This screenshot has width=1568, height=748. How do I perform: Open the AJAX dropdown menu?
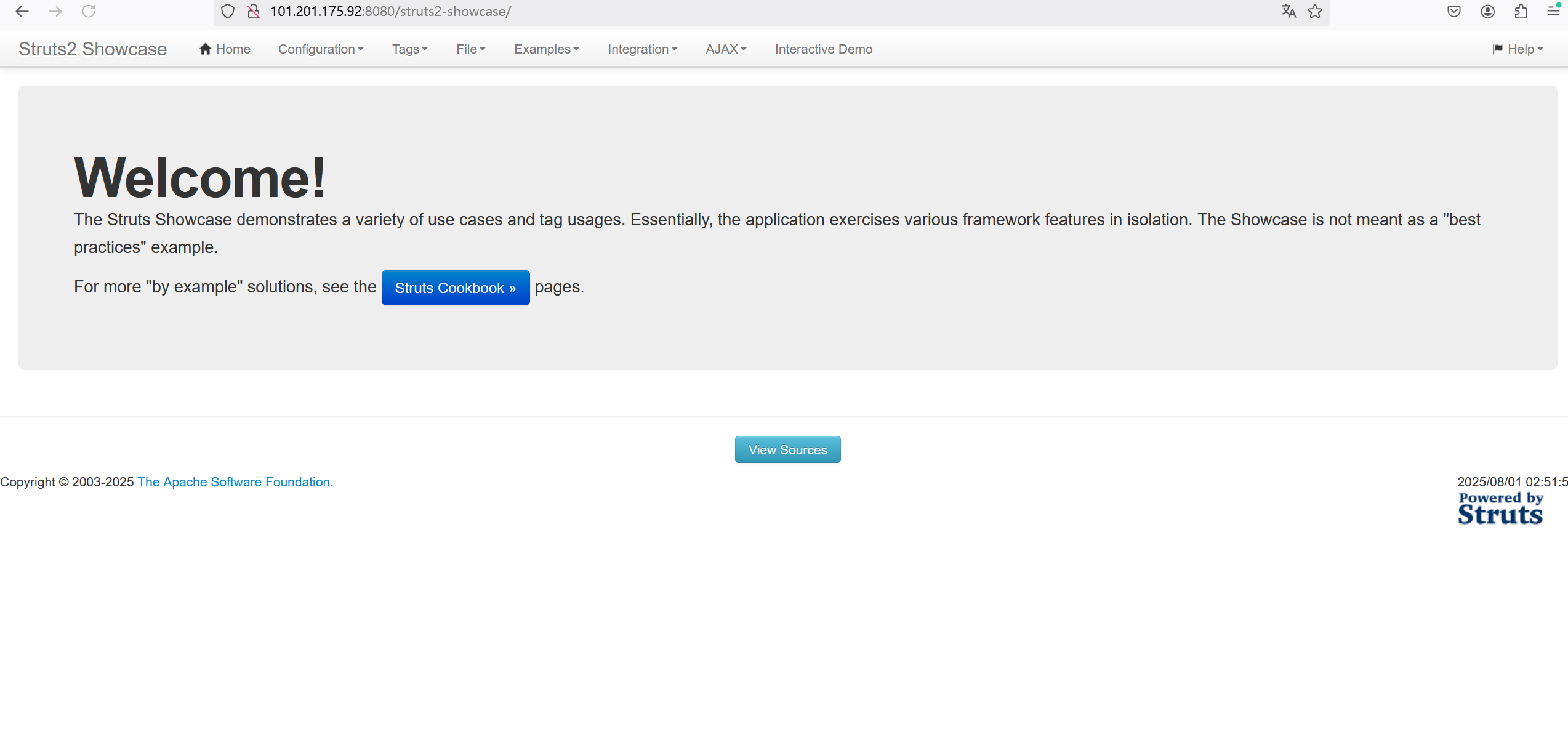726,49
